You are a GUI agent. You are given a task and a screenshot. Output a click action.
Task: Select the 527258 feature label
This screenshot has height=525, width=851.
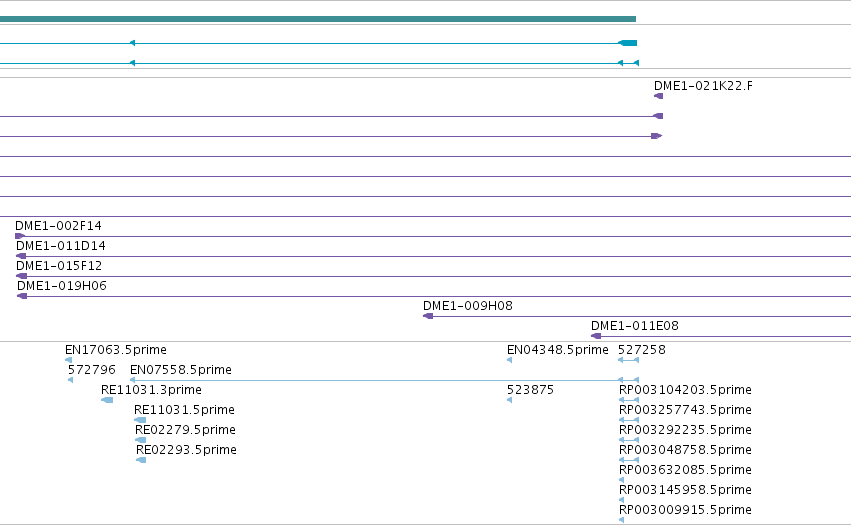click(x=642, y=350)
